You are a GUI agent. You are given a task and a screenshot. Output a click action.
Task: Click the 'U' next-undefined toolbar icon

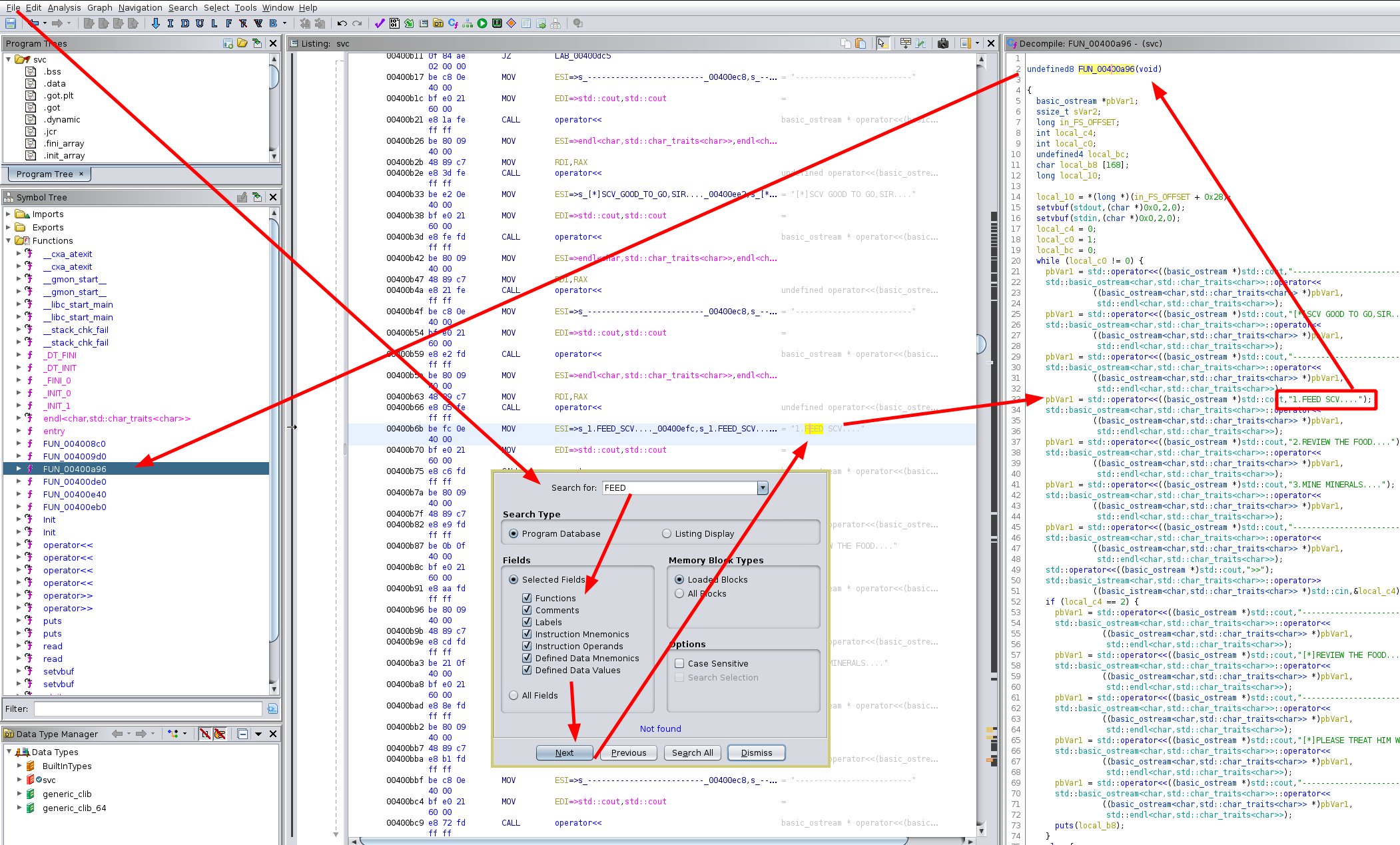tap(200, 23)
